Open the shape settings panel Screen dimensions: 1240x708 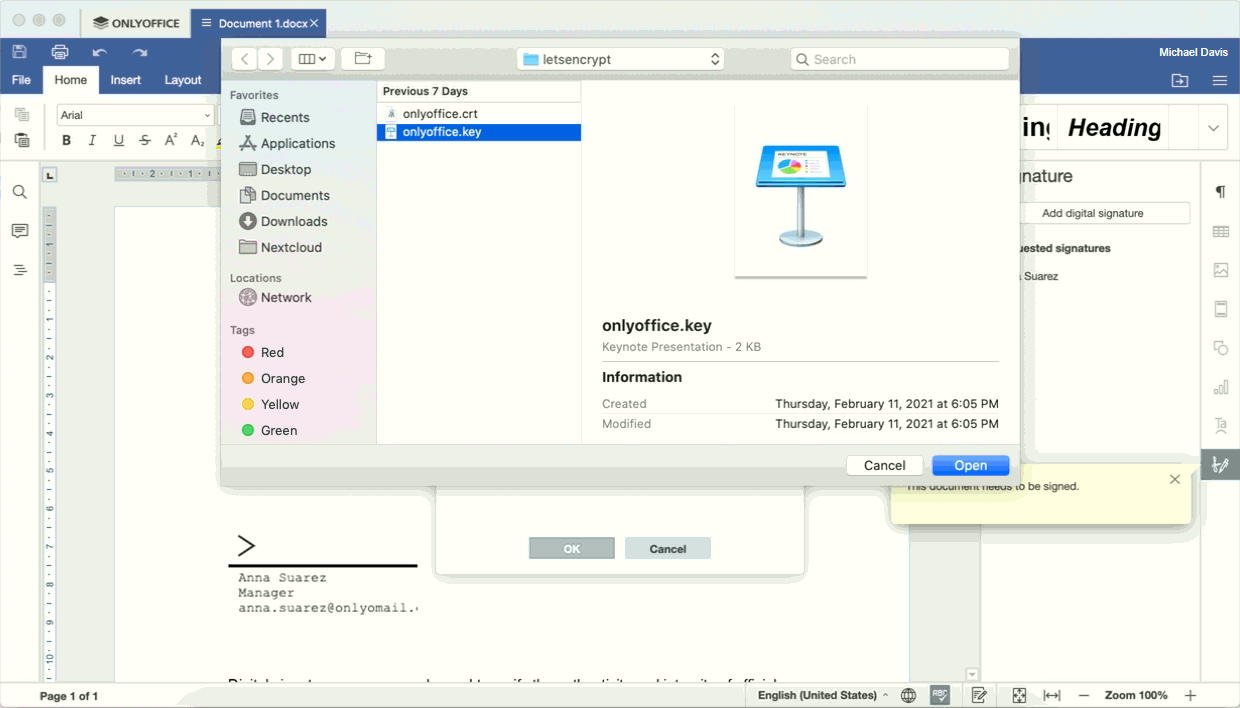pyautogui.click(x=1220, y=348)
